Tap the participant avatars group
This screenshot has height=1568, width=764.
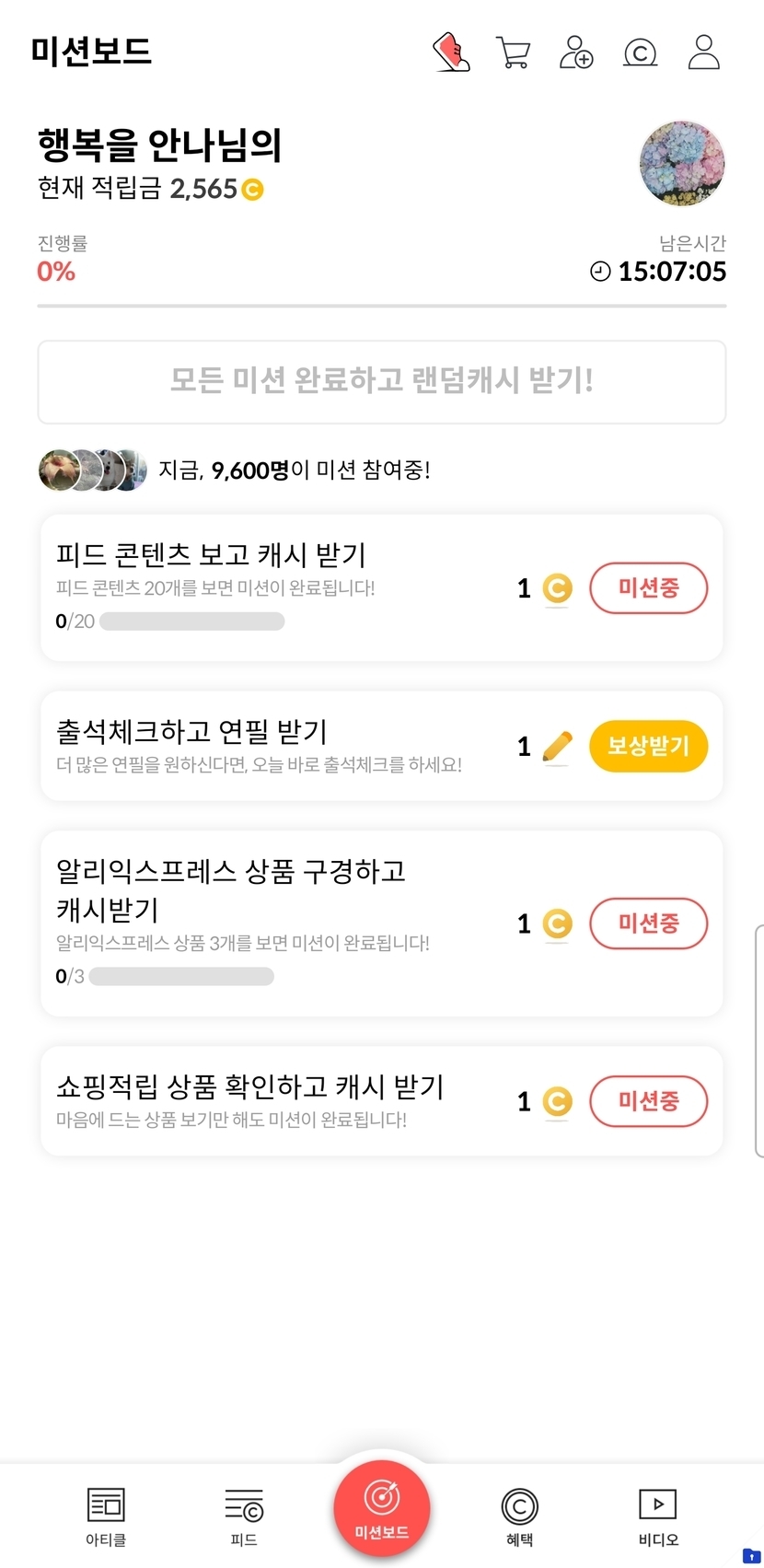click(93, 470)
